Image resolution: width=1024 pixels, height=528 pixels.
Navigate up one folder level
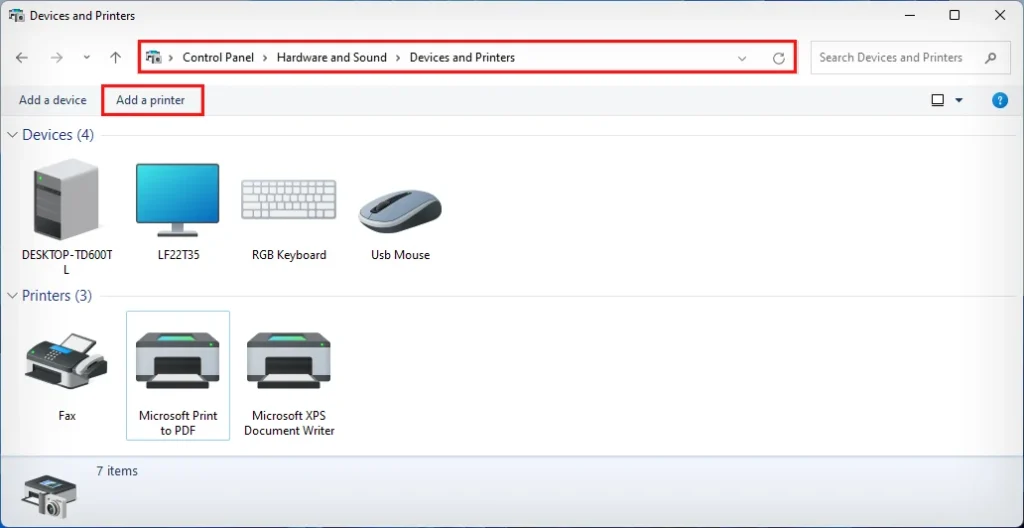[116, 58]
